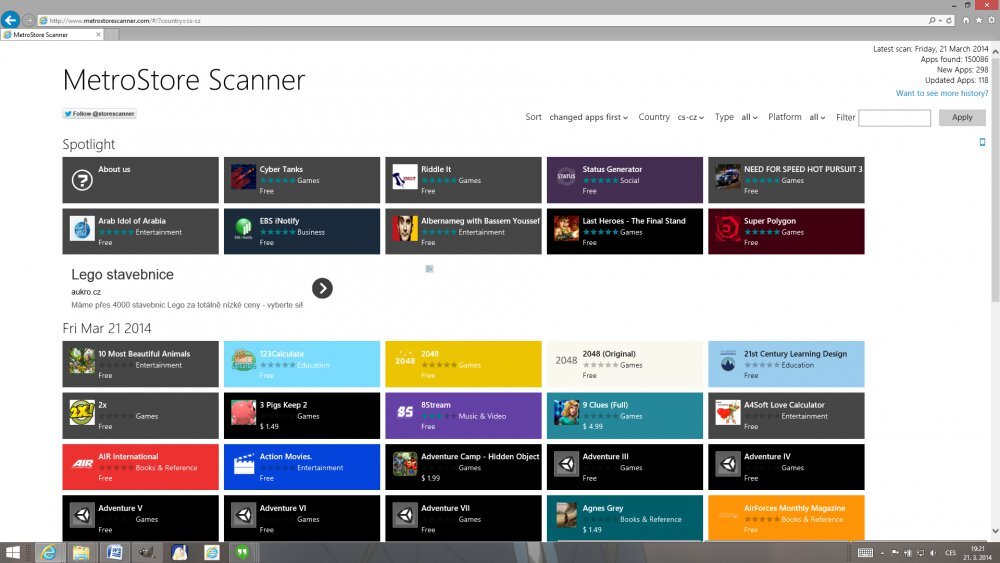Click the AIR International app icon
Screen dimensions: 1000x563
(x=82, y=464)
